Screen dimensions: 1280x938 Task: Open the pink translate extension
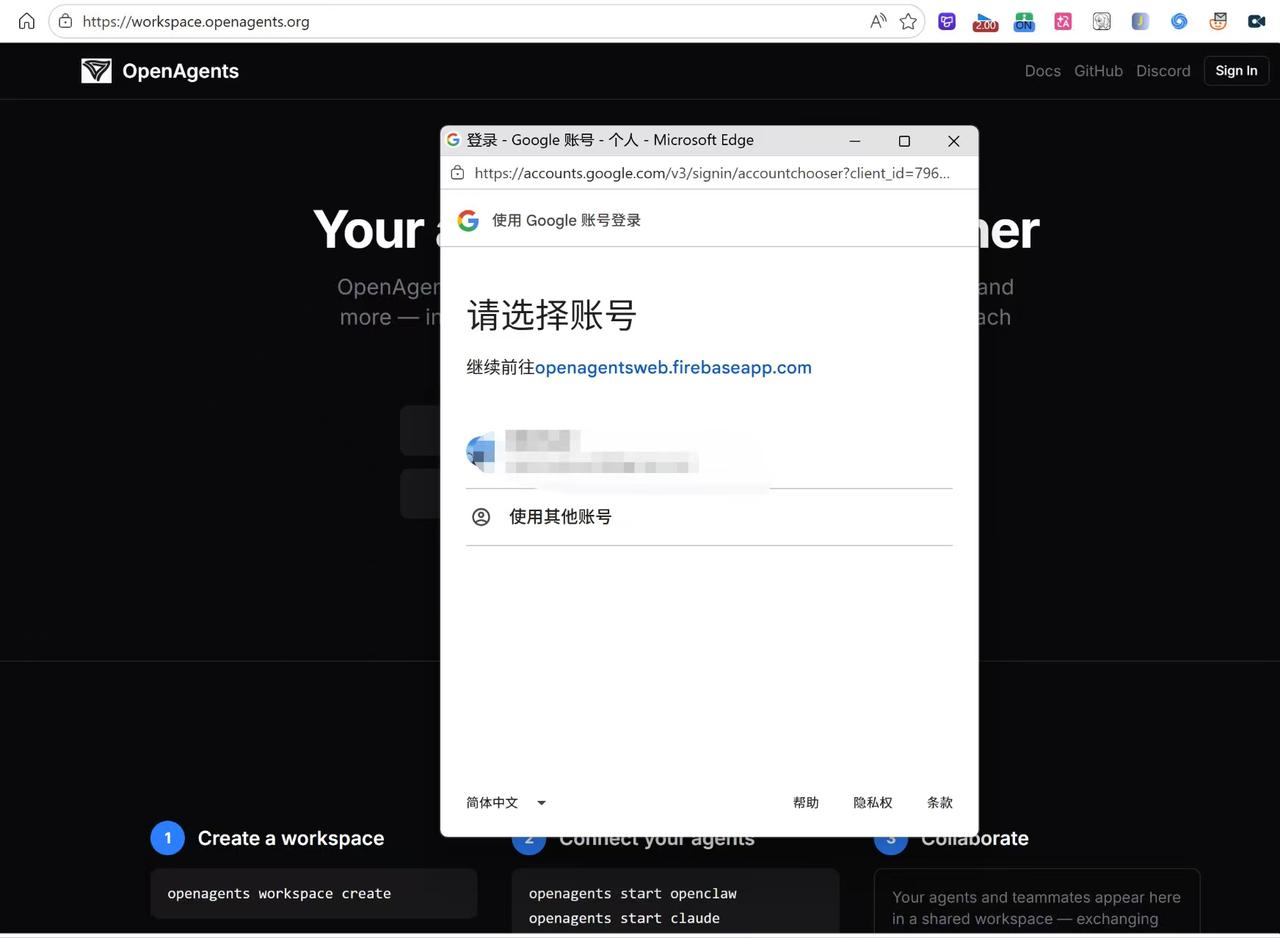(1063, 21)
